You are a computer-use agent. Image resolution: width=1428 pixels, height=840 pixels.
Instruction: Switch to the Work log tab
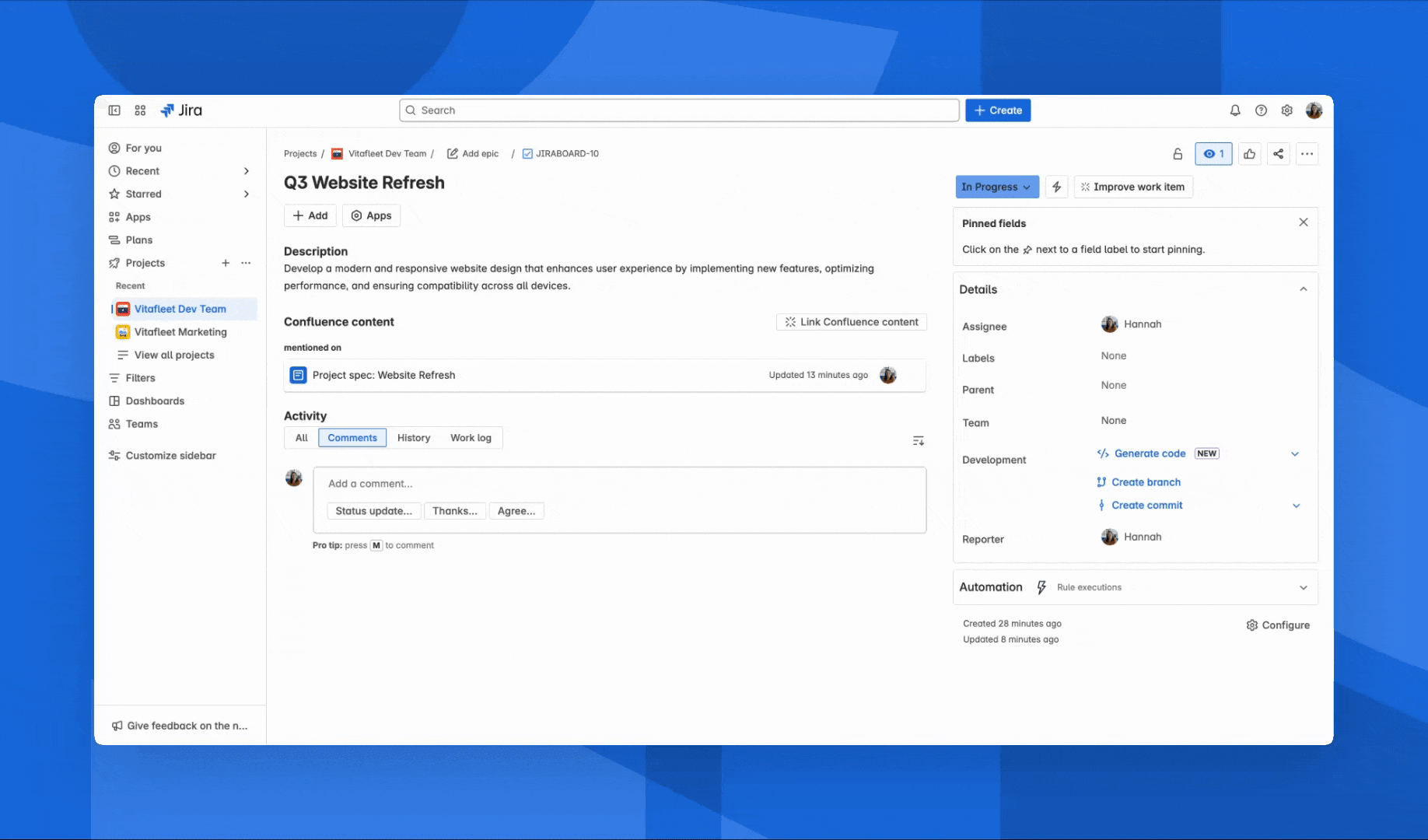[x=471, y=438]
